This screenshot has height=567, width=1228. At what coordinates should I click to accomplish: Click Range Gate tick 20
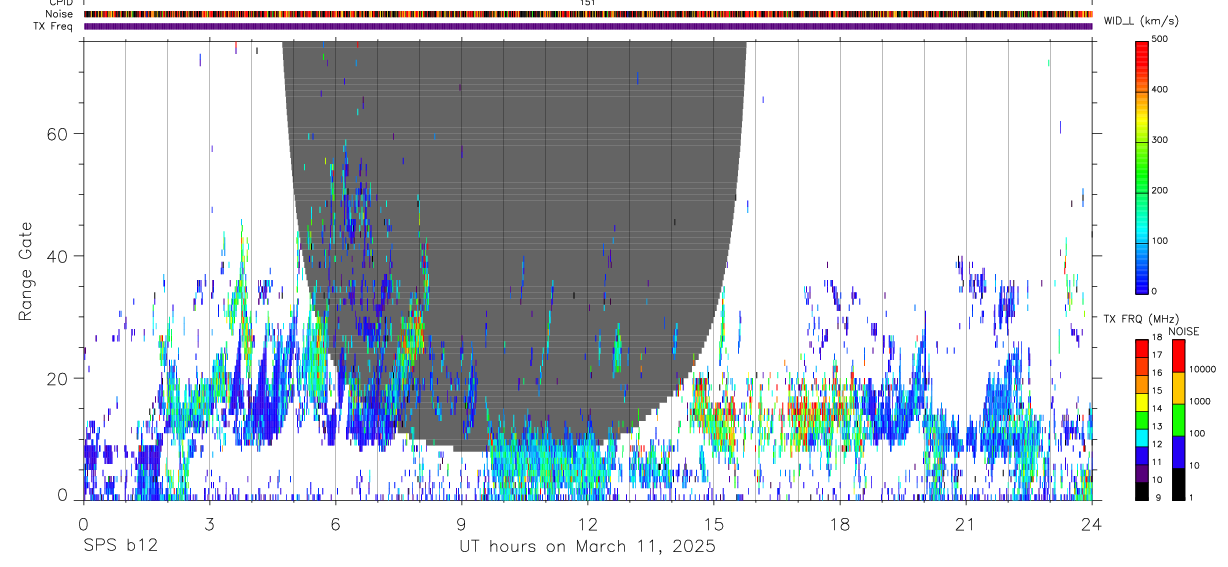(59, 379)
